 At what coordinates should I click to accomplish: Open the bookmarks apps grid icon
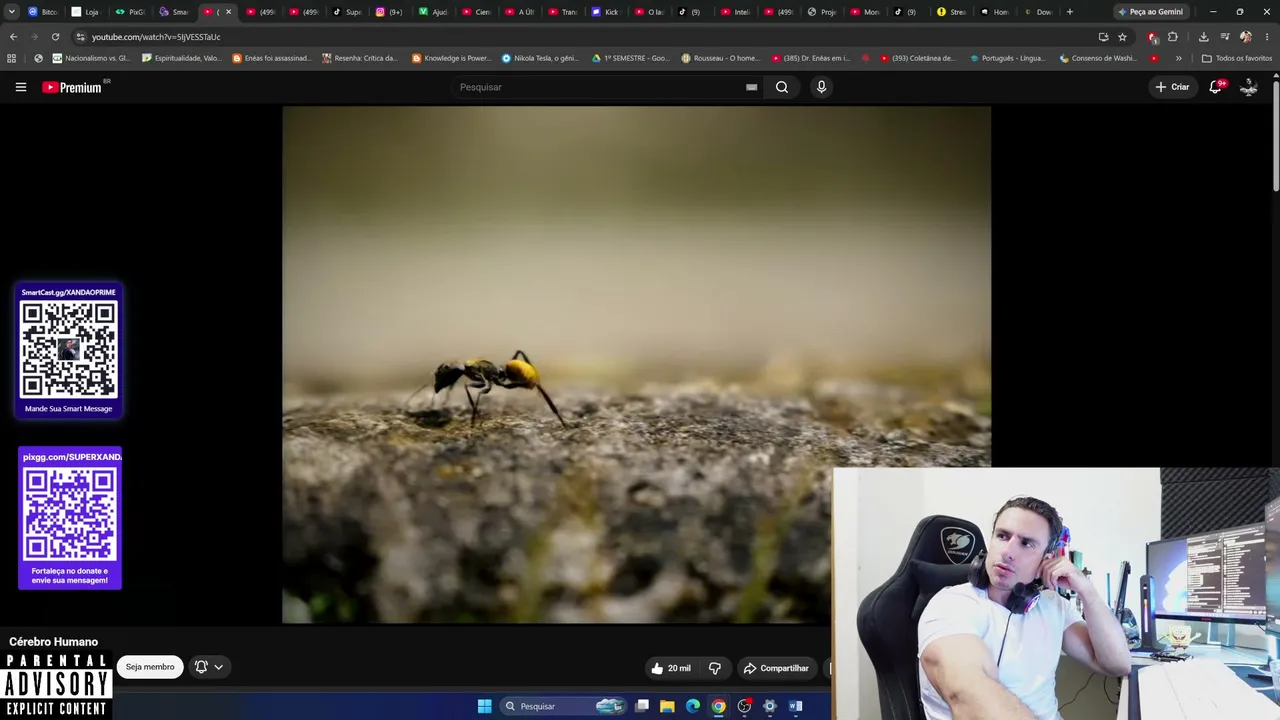(11, 58)
